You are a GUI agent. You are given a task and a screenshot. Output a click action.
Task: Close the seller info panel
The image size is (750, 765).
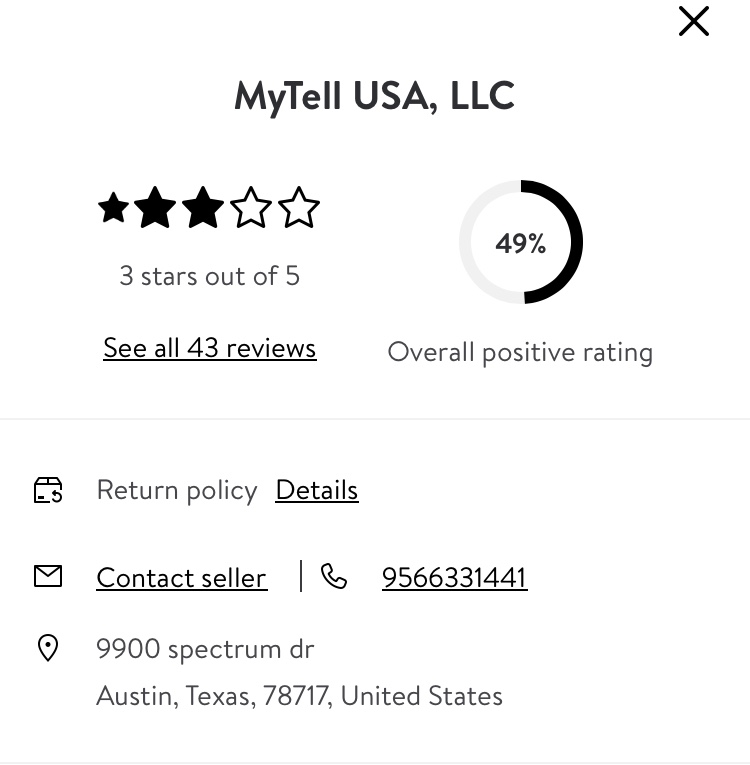(693, 21)
